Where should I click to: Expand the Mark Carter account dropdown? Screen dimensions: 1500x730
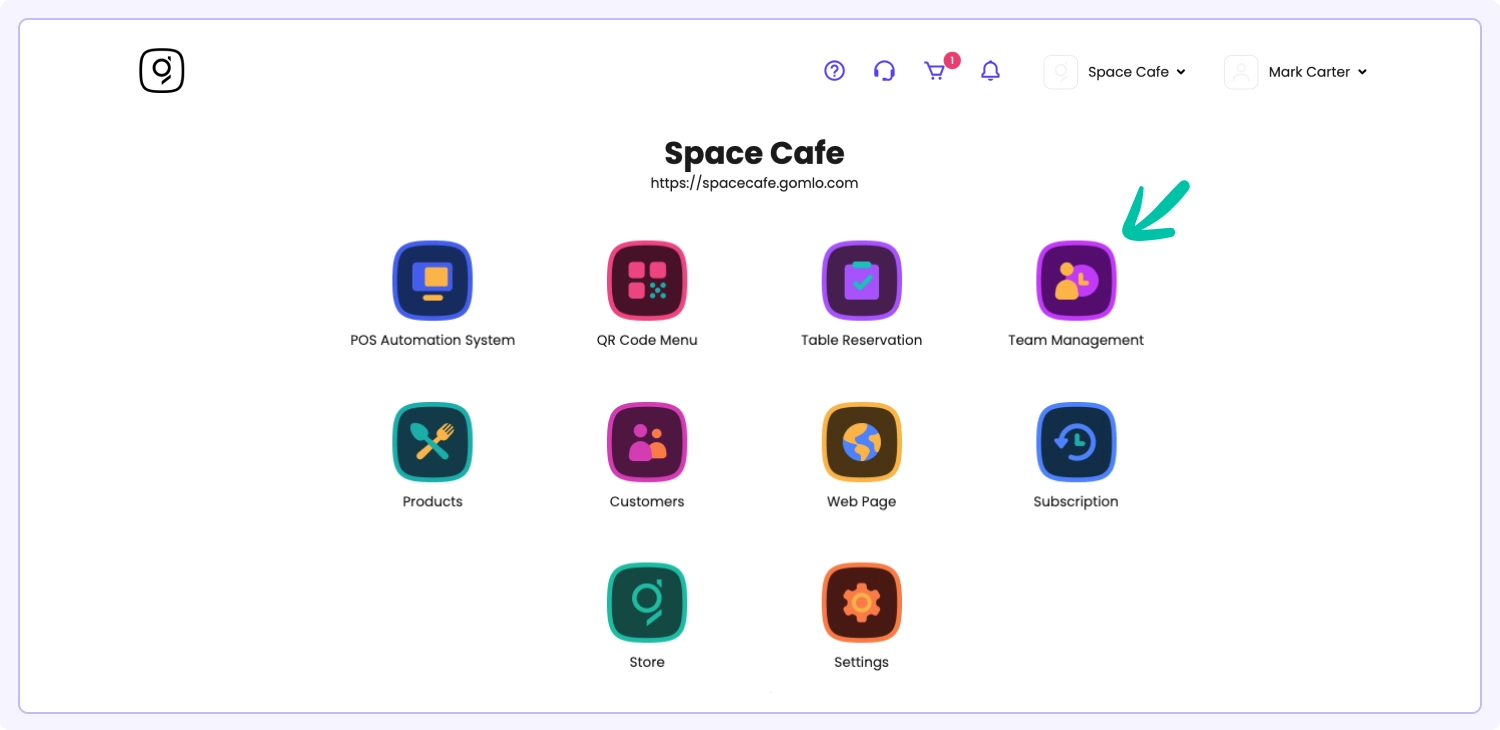pyautogui.click(x=1317, y=72)
